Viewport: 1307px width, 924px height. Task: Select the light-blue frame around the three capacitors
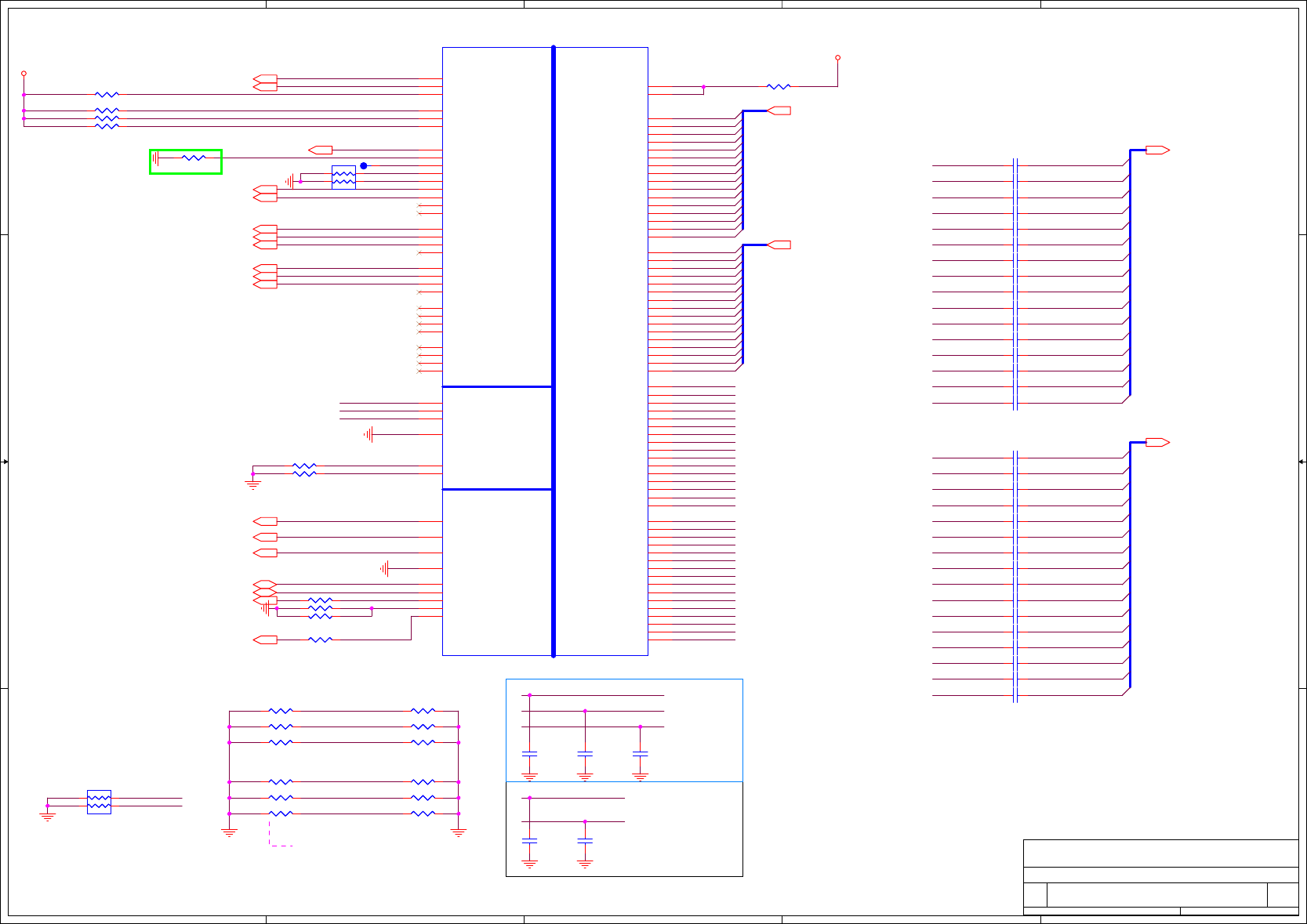click(x=624, y=730)
